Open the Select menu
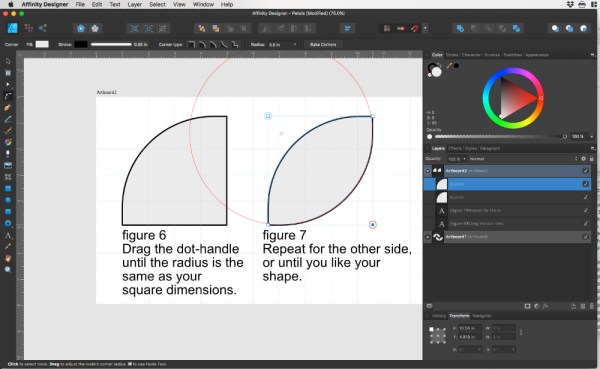Viewport: 600px width, 369px height. 157,4
